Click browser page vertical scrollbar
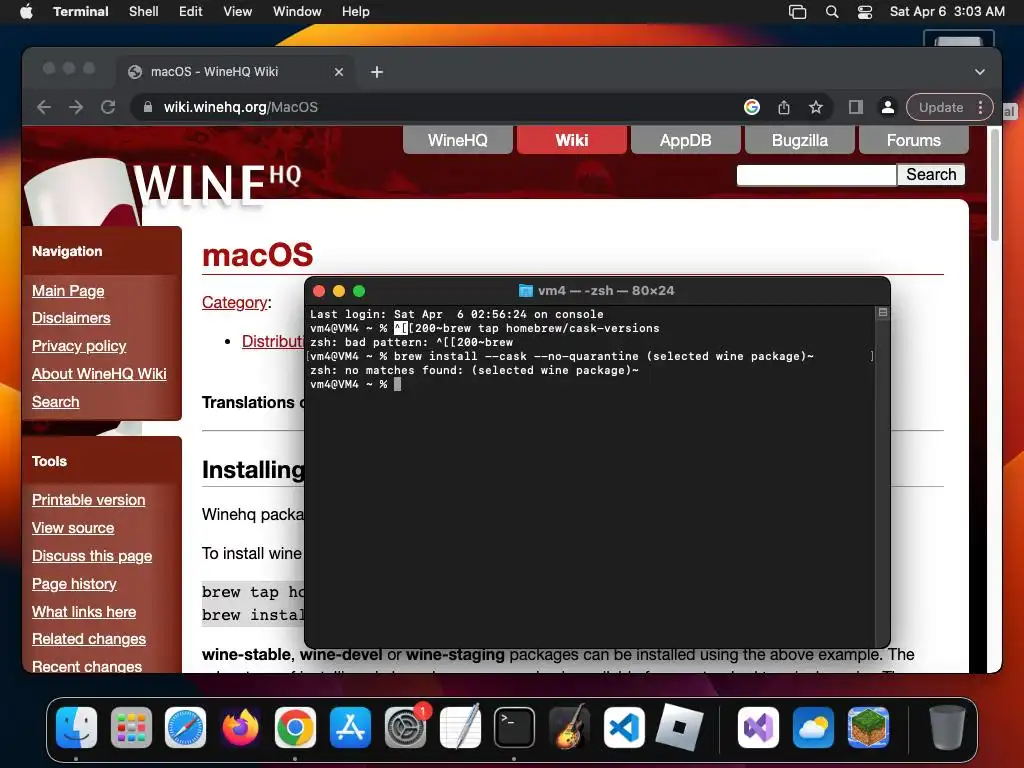 995,185
